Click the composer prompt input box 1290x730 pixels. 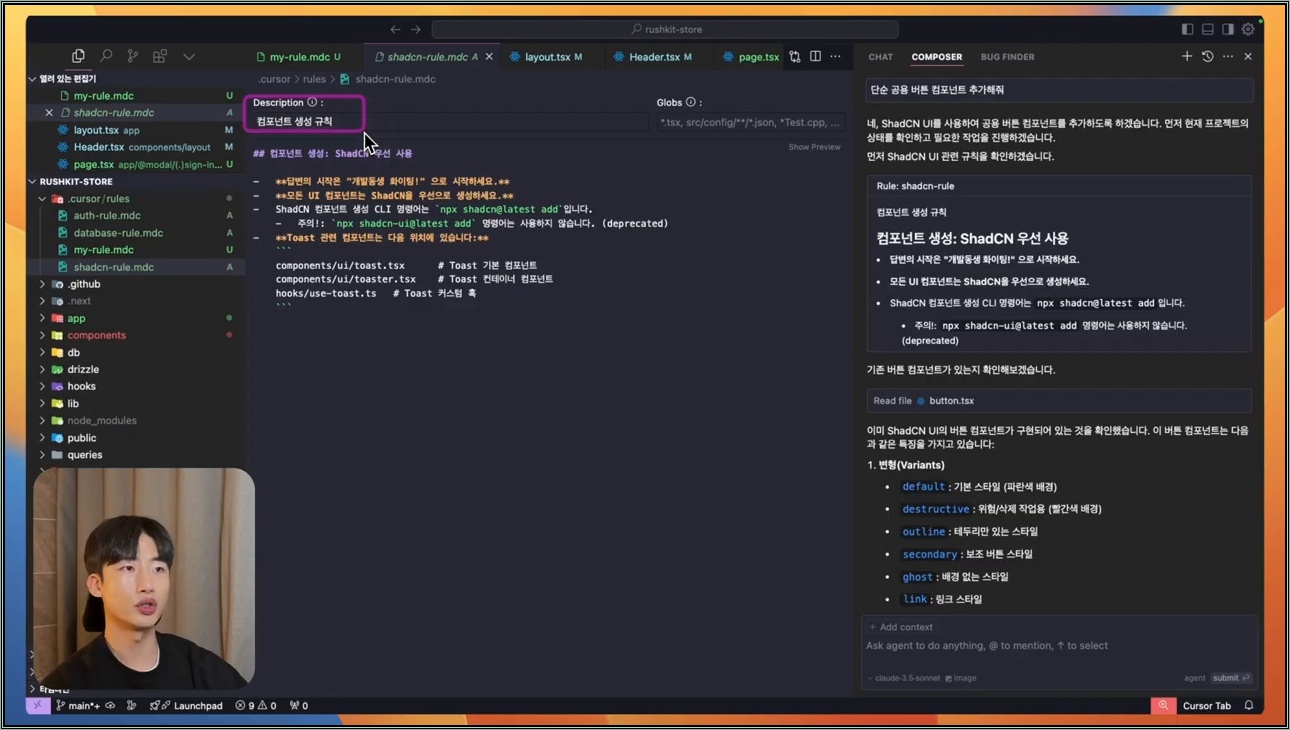tap(1058, 646)
